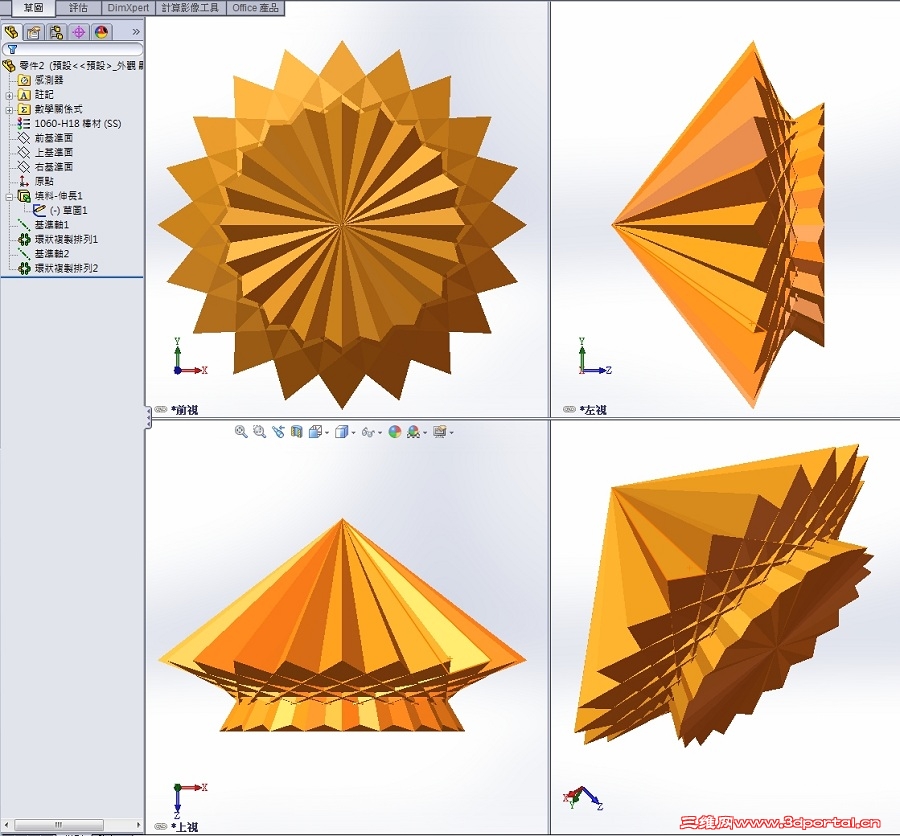Screen dimensions: 900x836
Task: Click the link icon beside *左視
Action: pos(569,410)
